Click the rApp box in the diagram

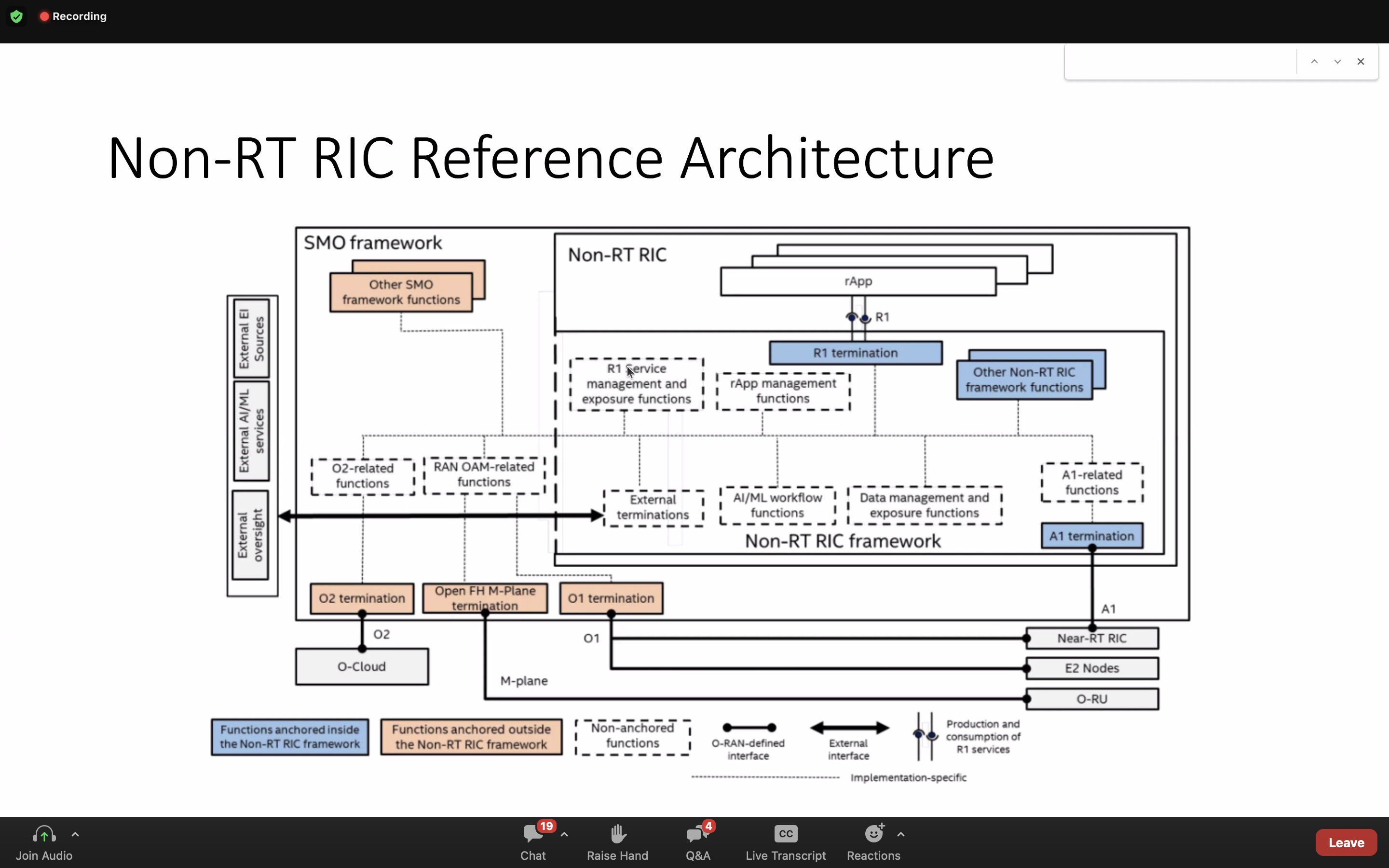tap(858, 281)
